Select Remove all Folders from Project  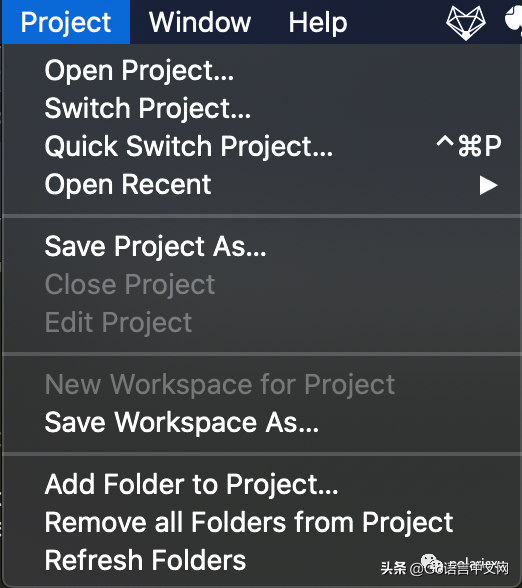pyautogui.click(x=261, y=522)
